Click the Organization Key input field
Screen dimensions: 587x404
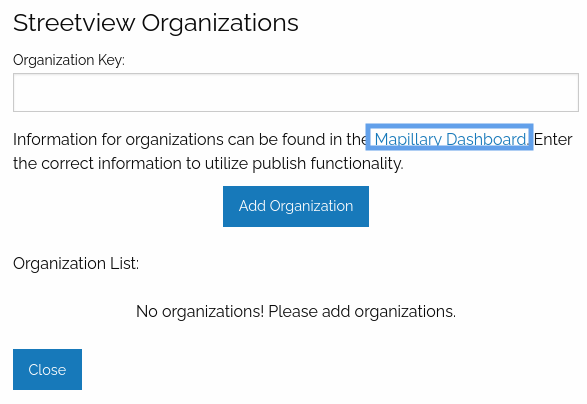tap(296, 92)
